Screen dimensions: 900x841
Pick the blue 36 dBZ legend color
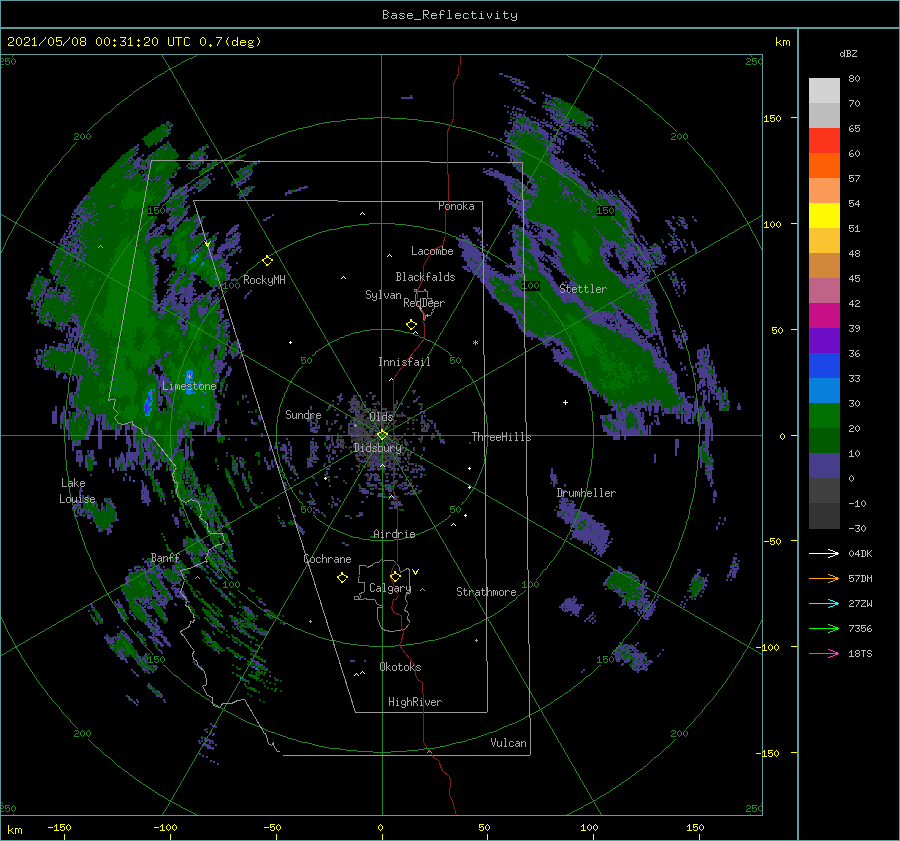[824, 366]
